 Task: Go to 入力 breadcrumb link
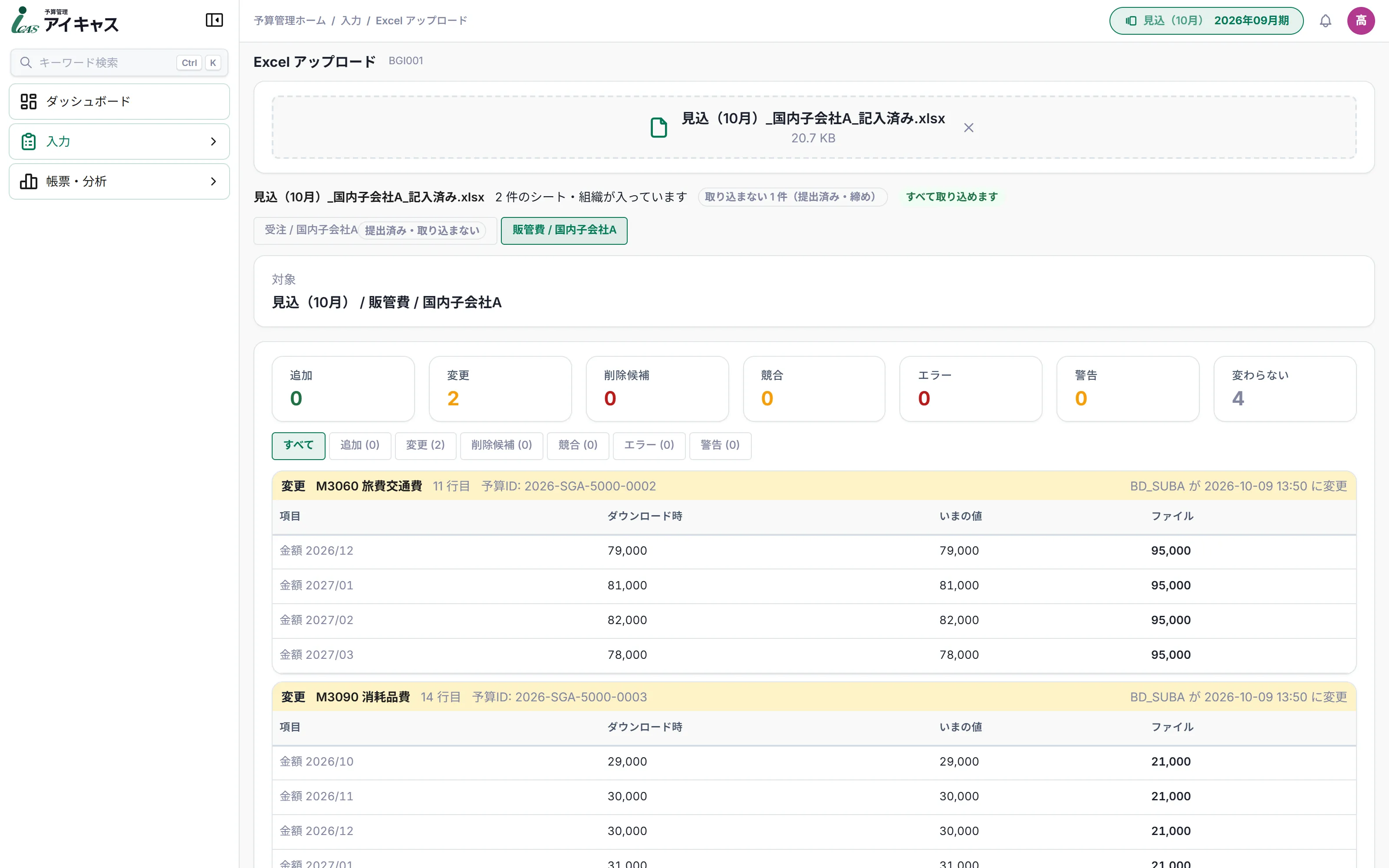[x=351, y=21]
